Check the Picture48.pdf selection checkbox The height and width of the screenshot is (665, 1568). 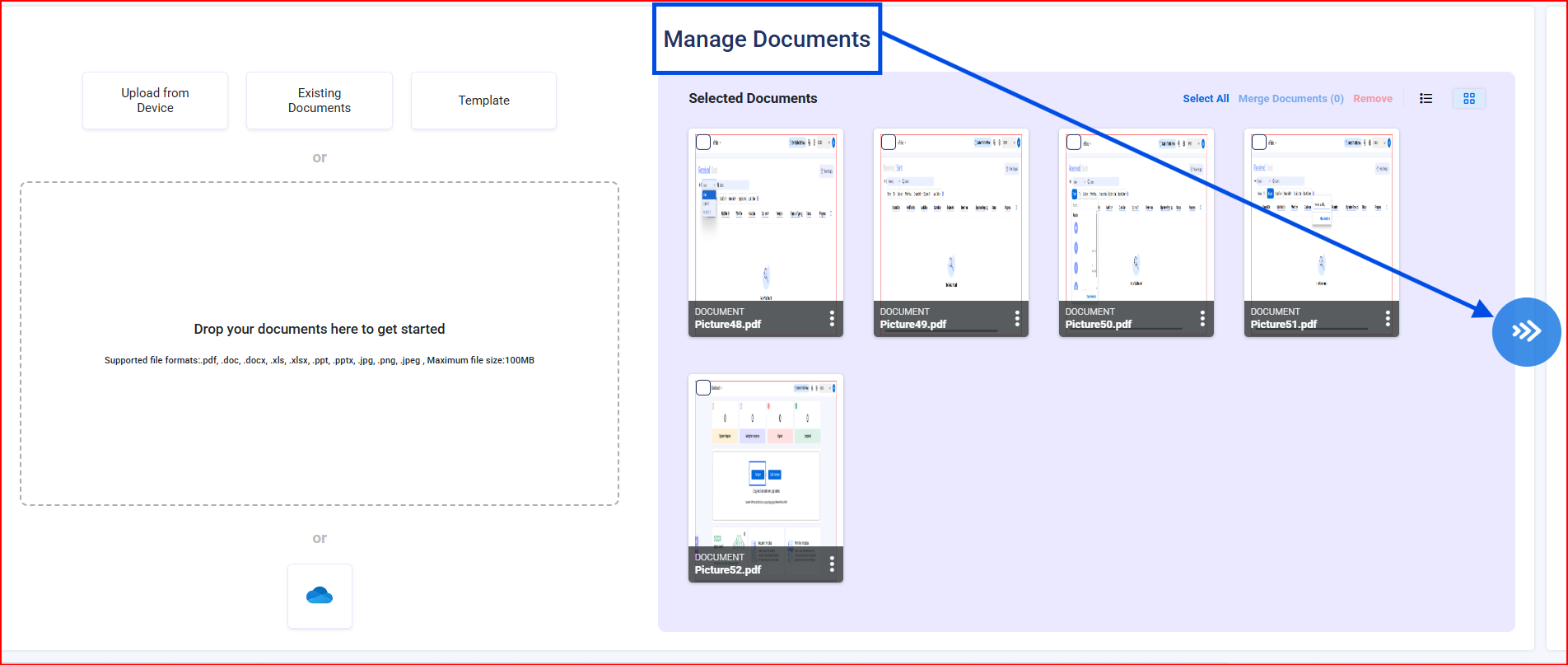pos(703,143)
